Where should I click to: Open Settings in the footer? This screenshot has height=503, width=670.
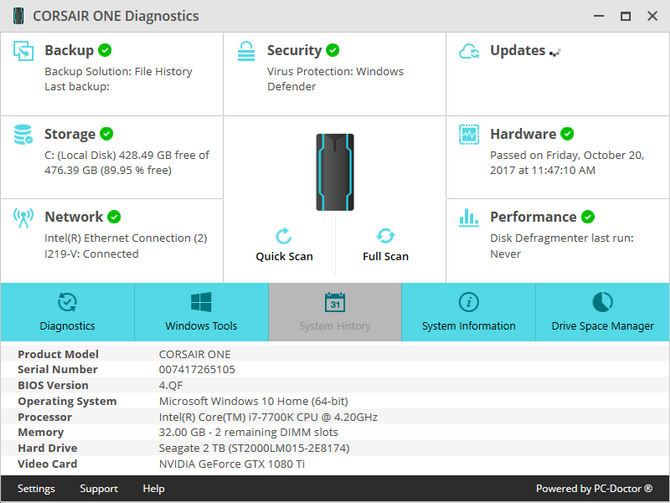36,488
